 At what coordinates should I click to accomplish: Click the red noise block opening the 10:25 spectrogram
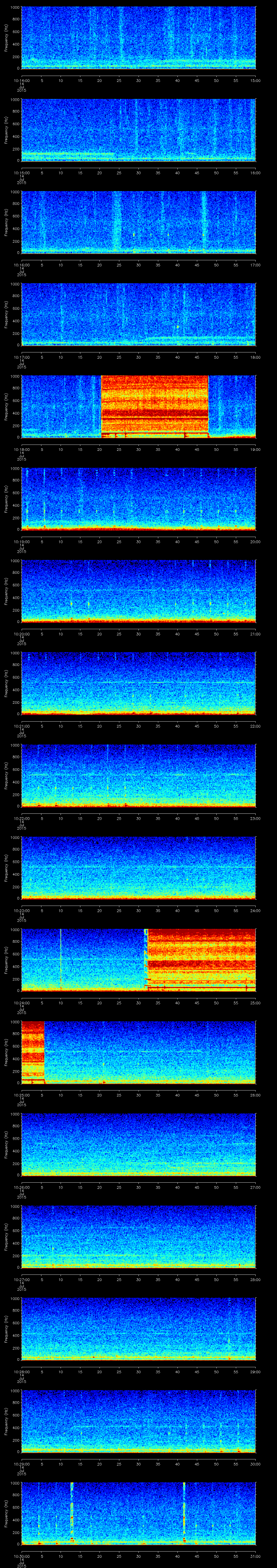click(33, 1052)
